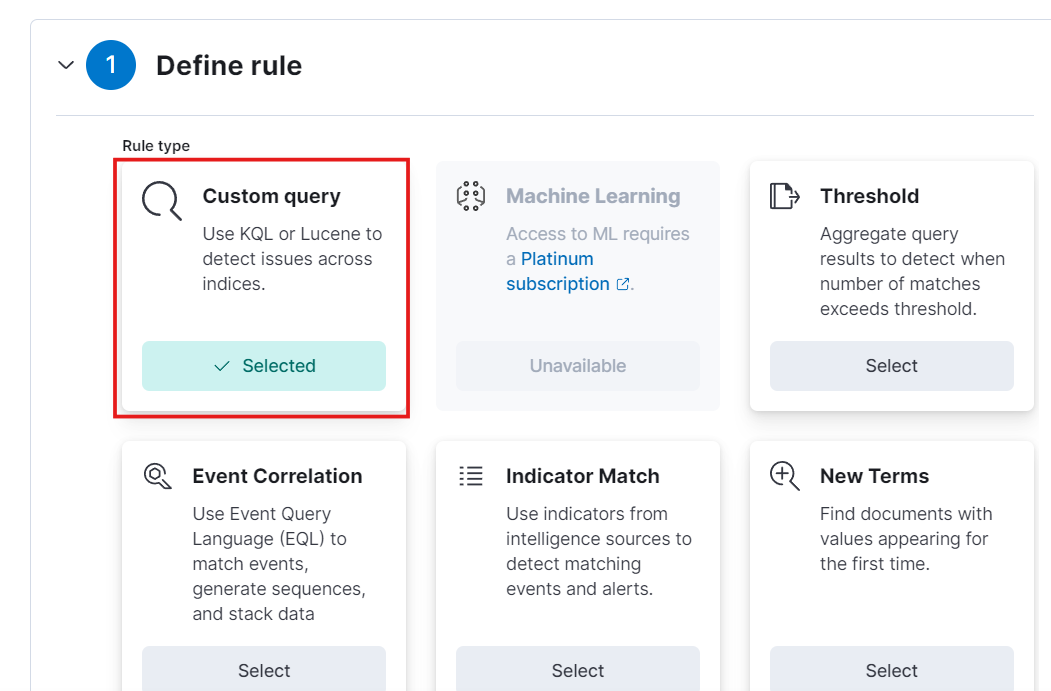
Task: Click the Custom query magnifier icon
Action: [x=162, y=200]
